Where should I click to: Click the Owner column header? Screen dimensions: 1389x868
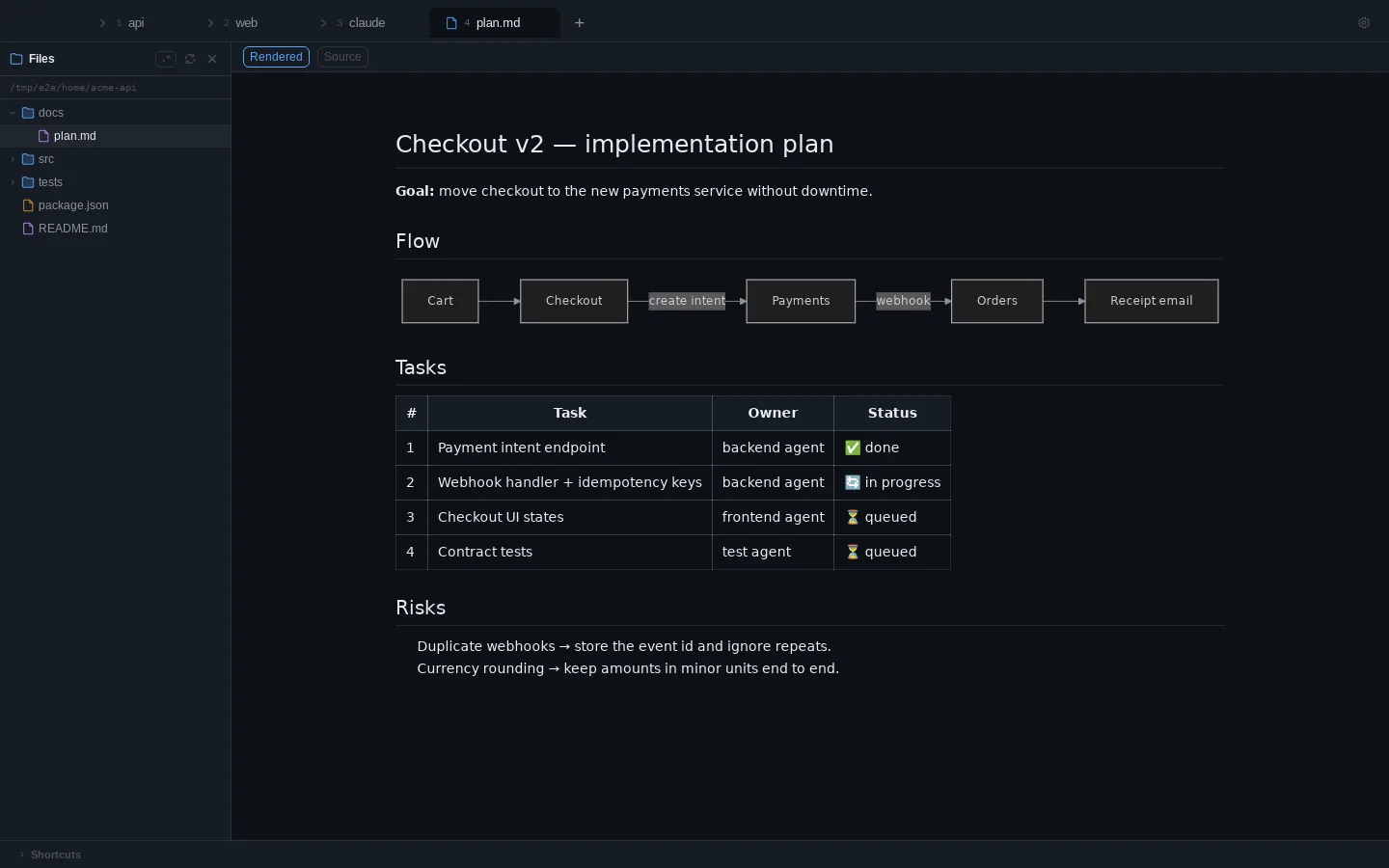[x=773, y=413]
